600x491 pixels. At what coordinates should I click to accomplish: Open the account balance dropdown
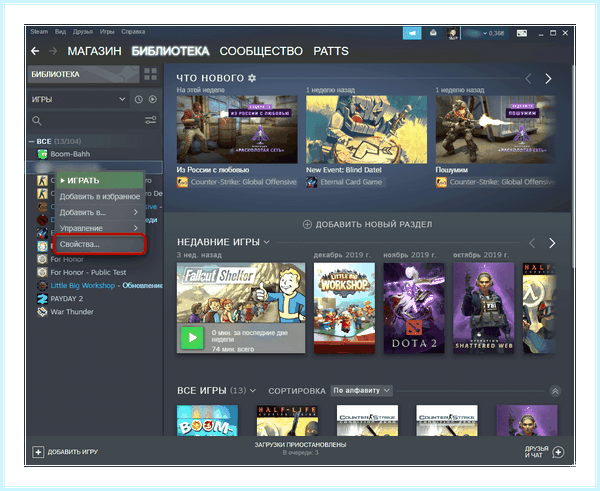[484, 33]
